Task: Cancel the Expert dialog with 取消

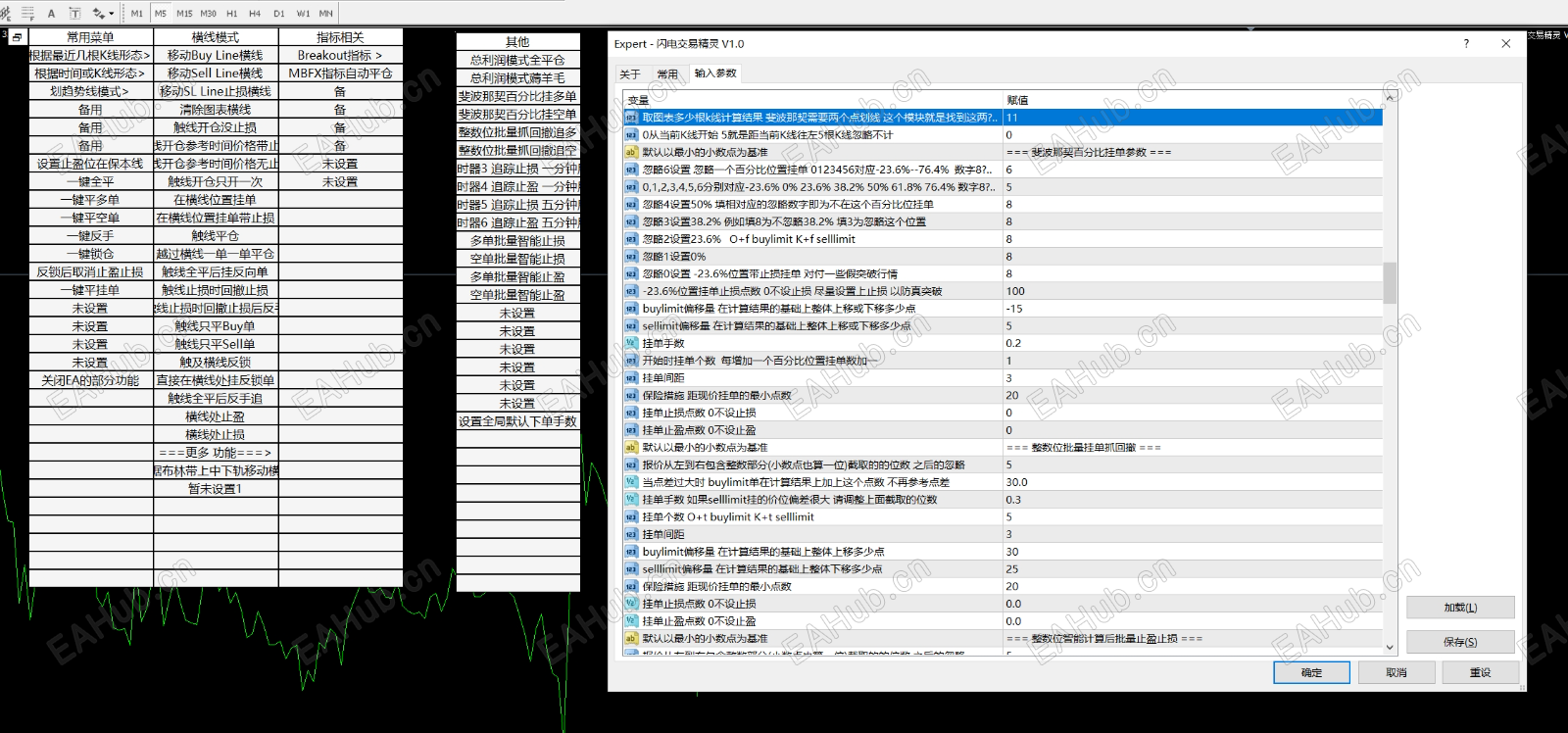Action: 1396,672
